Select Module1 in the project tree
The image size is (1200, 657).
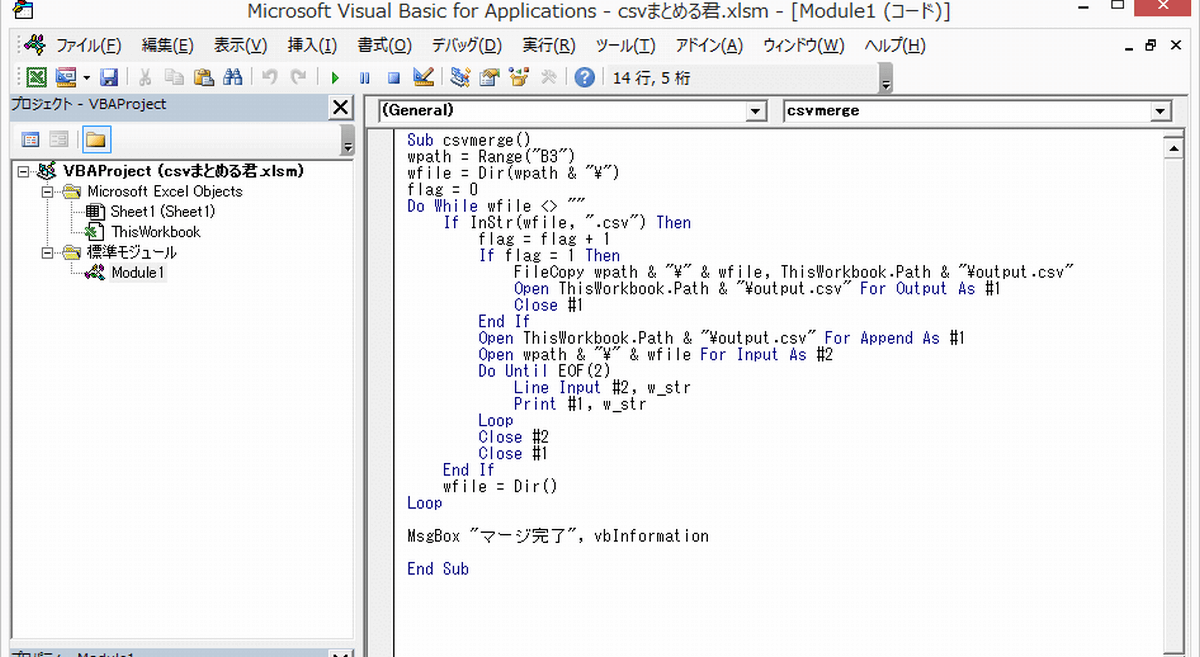click(136, 272)
